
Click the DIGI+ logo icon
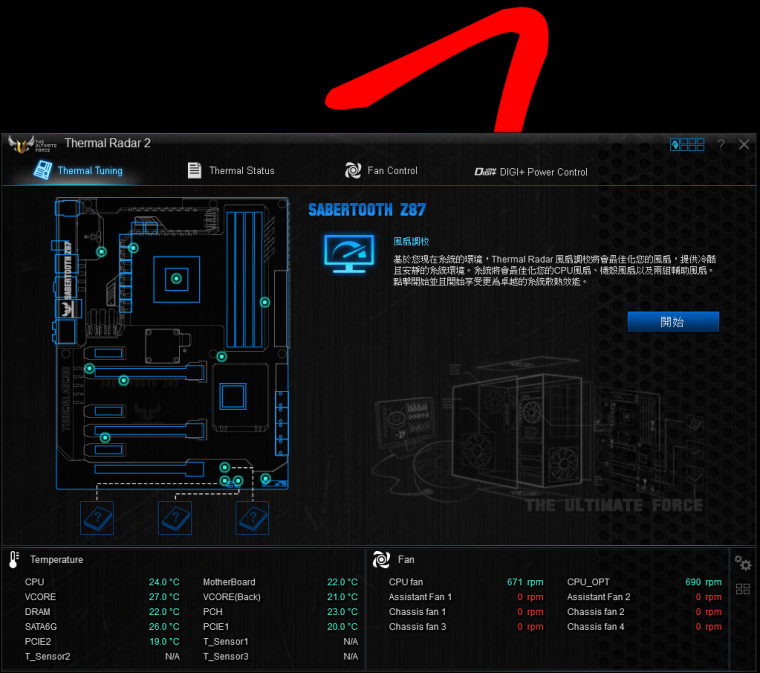click(485, 172)
